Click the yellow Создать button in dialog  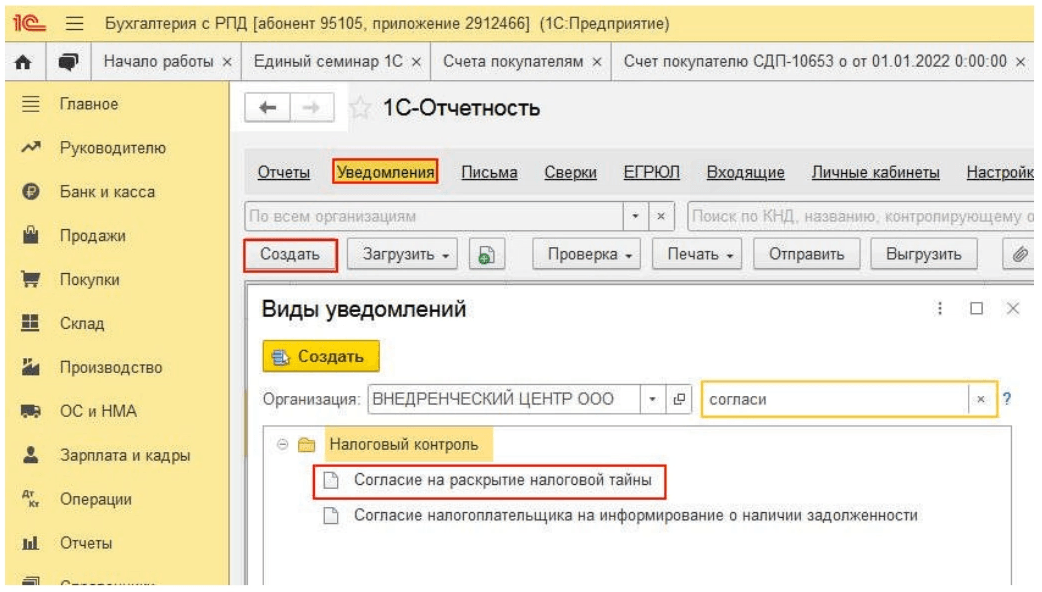[321, 357]
